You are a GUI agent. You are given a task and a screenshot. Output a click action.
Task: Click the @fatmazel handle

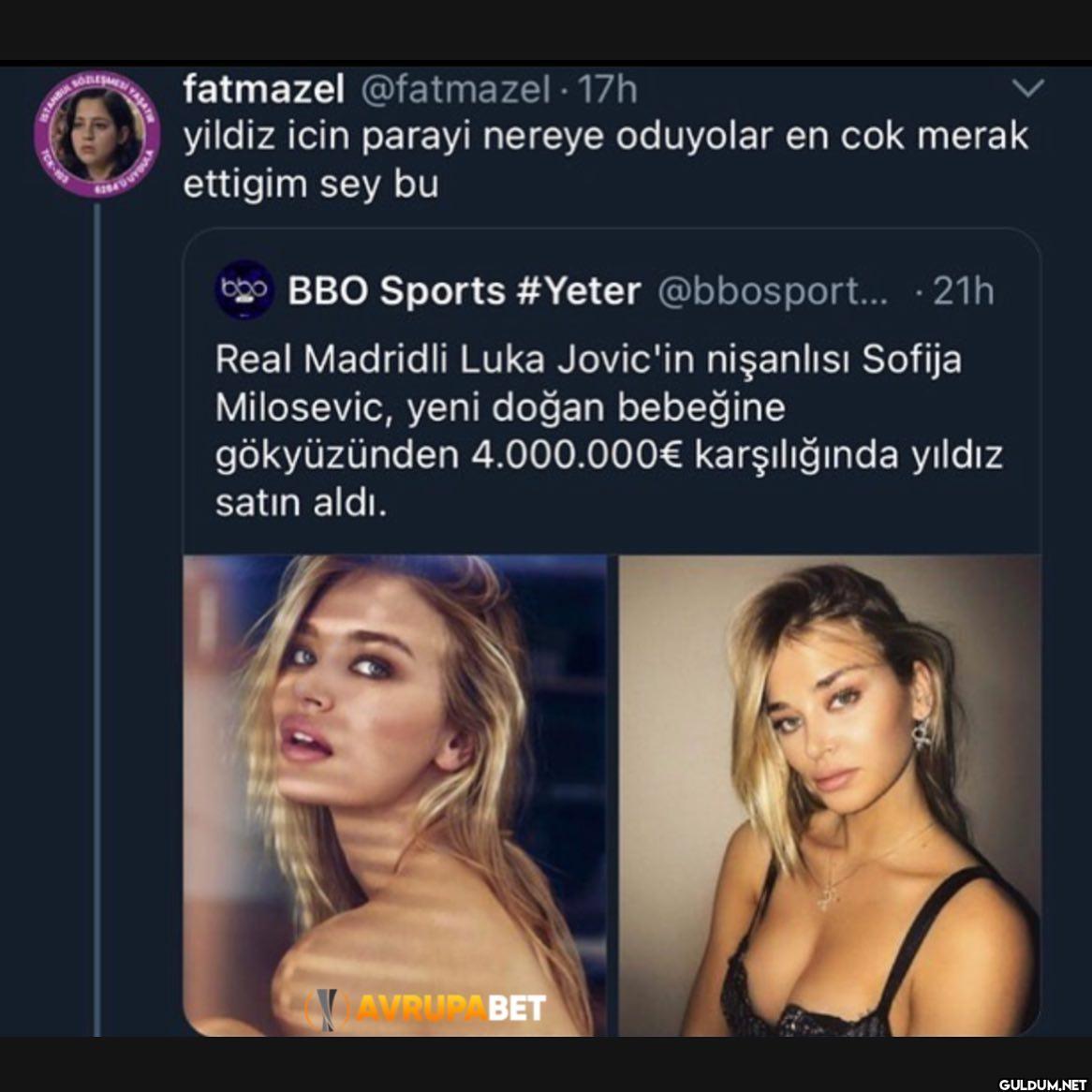455,89
